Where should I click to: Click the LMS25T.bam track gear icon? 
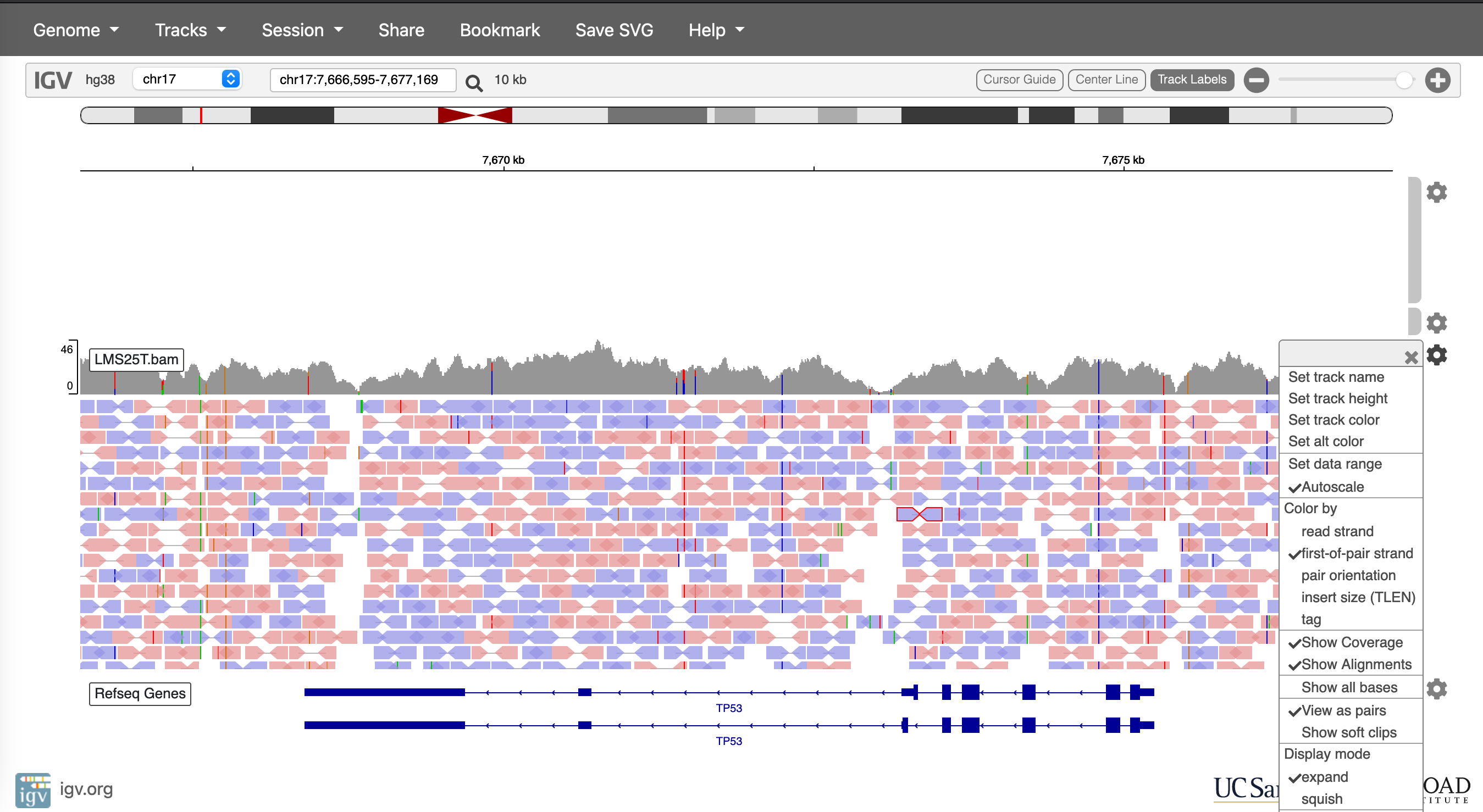pyautogui.click(x=1436, y=355)
